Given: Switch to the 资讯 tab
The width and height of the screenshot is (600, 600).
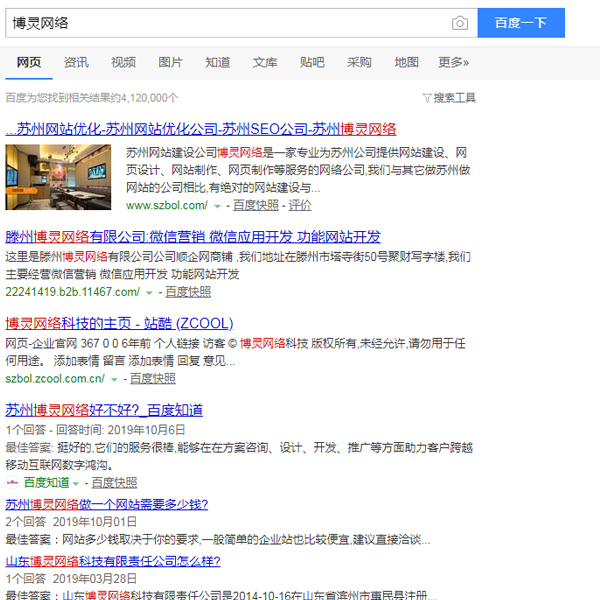Looking at the screenshot, I should point(76,62).
